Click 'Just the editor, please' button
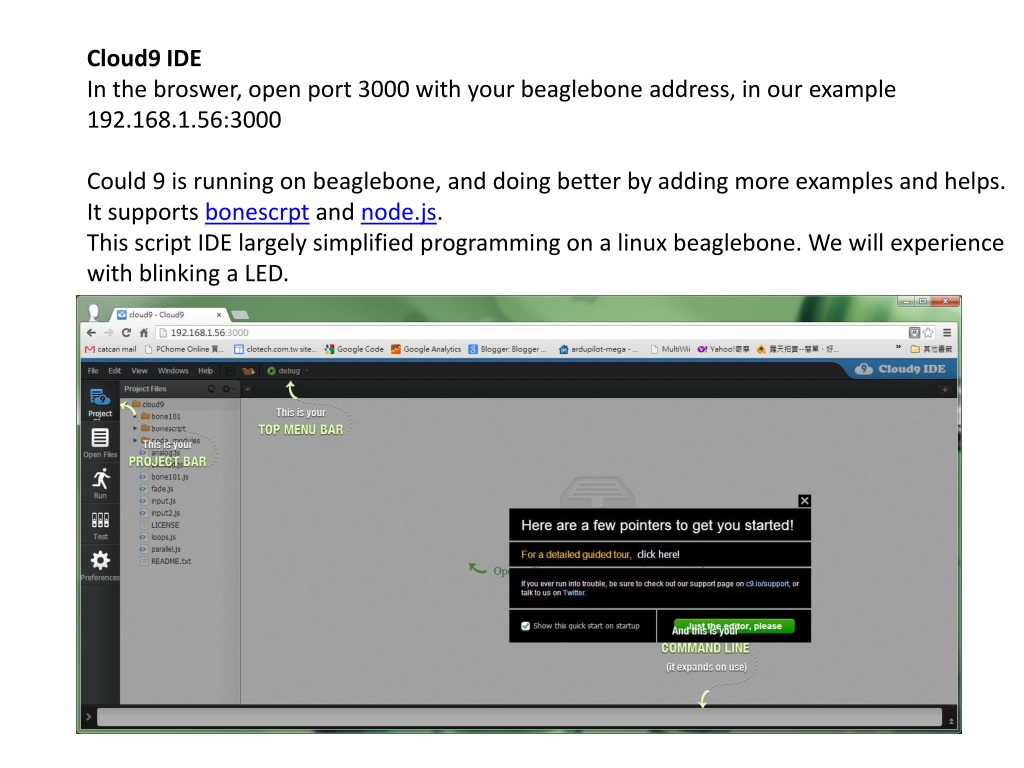Screen dimensions: 1024x768 734,626
